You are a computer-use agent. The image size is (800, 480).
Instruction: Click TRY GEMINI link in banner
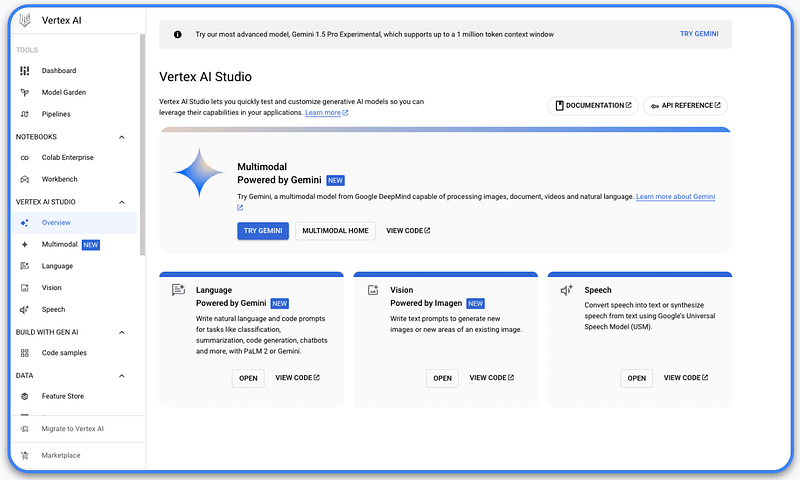coord(699,34)
